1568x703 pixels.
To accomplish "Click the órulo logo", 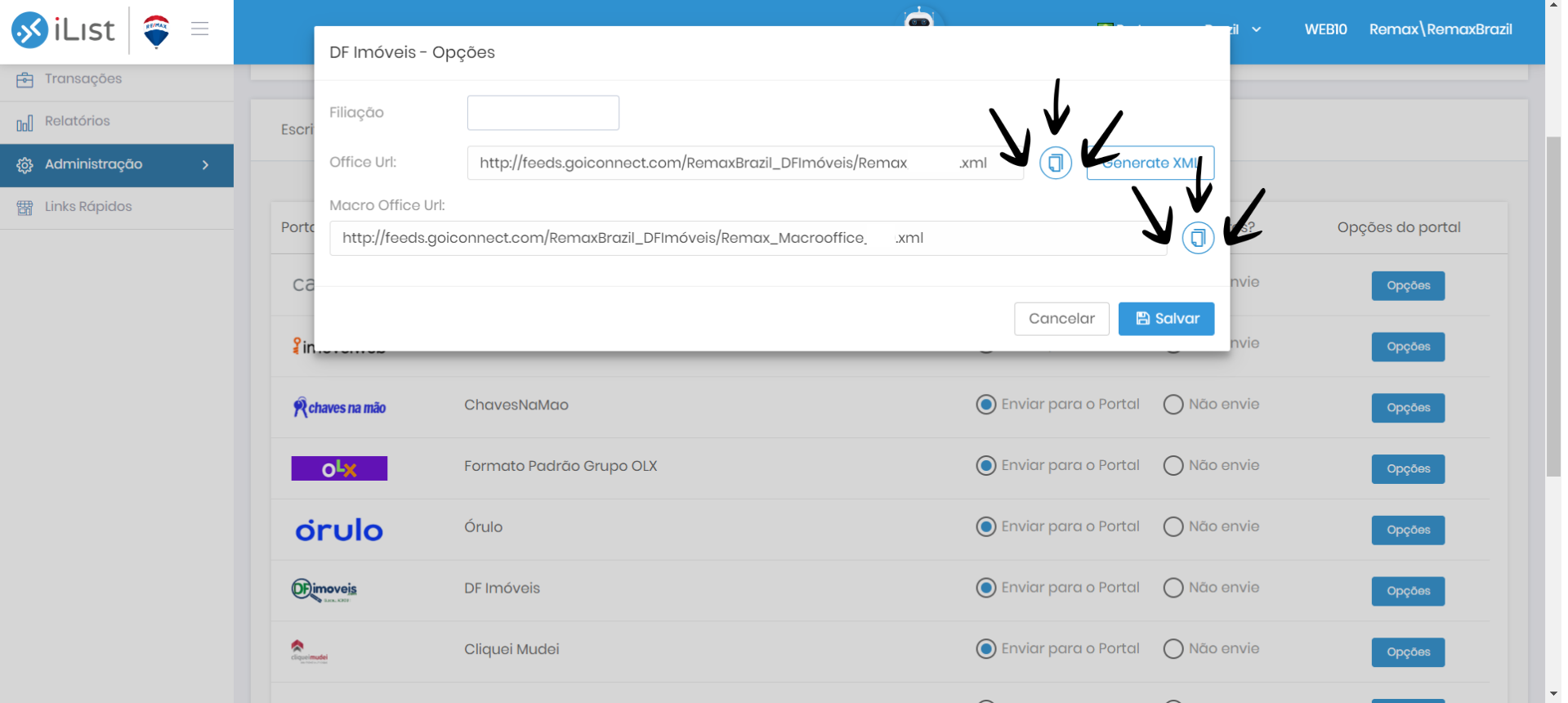I will coord(339,530).
